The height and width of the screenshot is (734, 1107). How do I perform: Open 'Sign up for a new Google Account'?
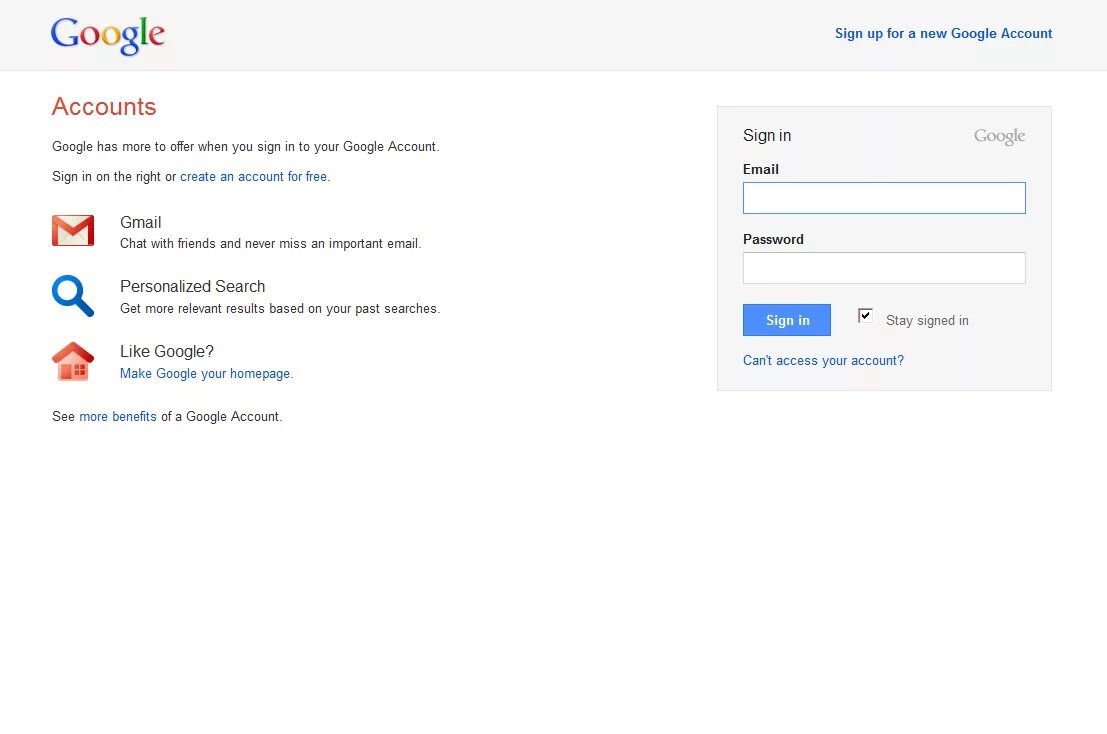[x=943, y=33]
